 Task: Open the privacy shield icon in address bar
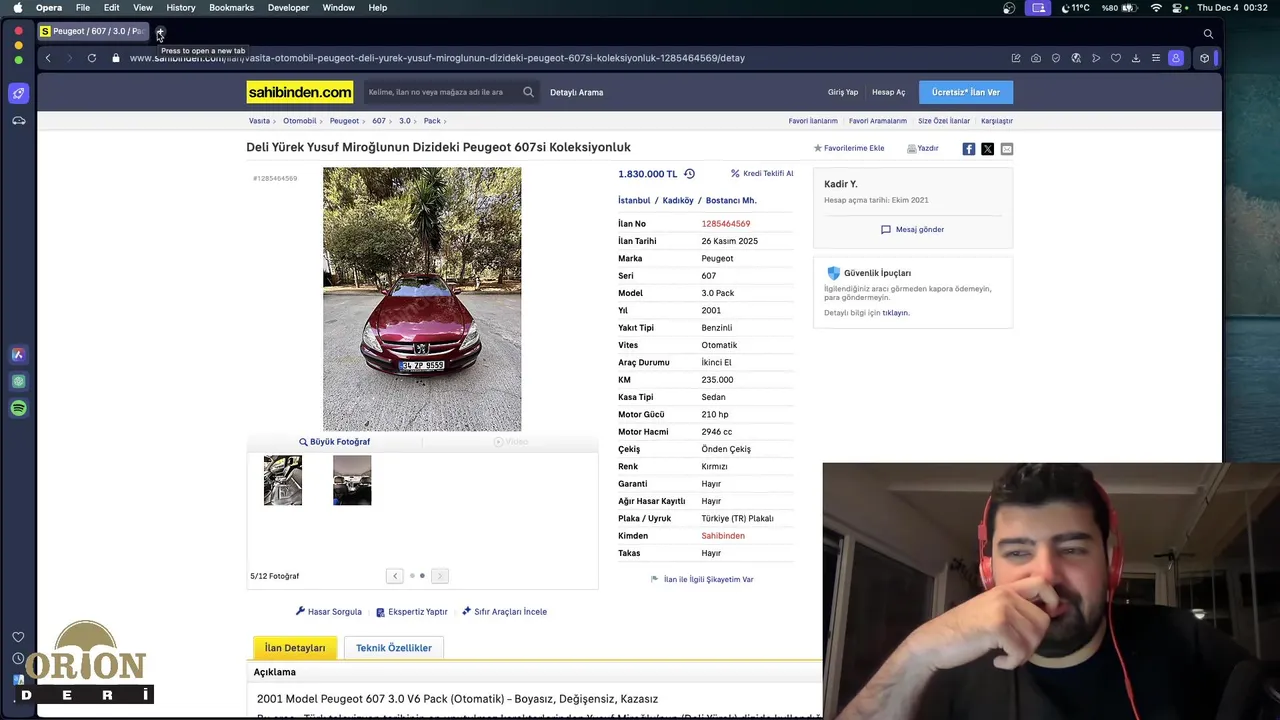pyautogui.click(x=1056, y=58)
